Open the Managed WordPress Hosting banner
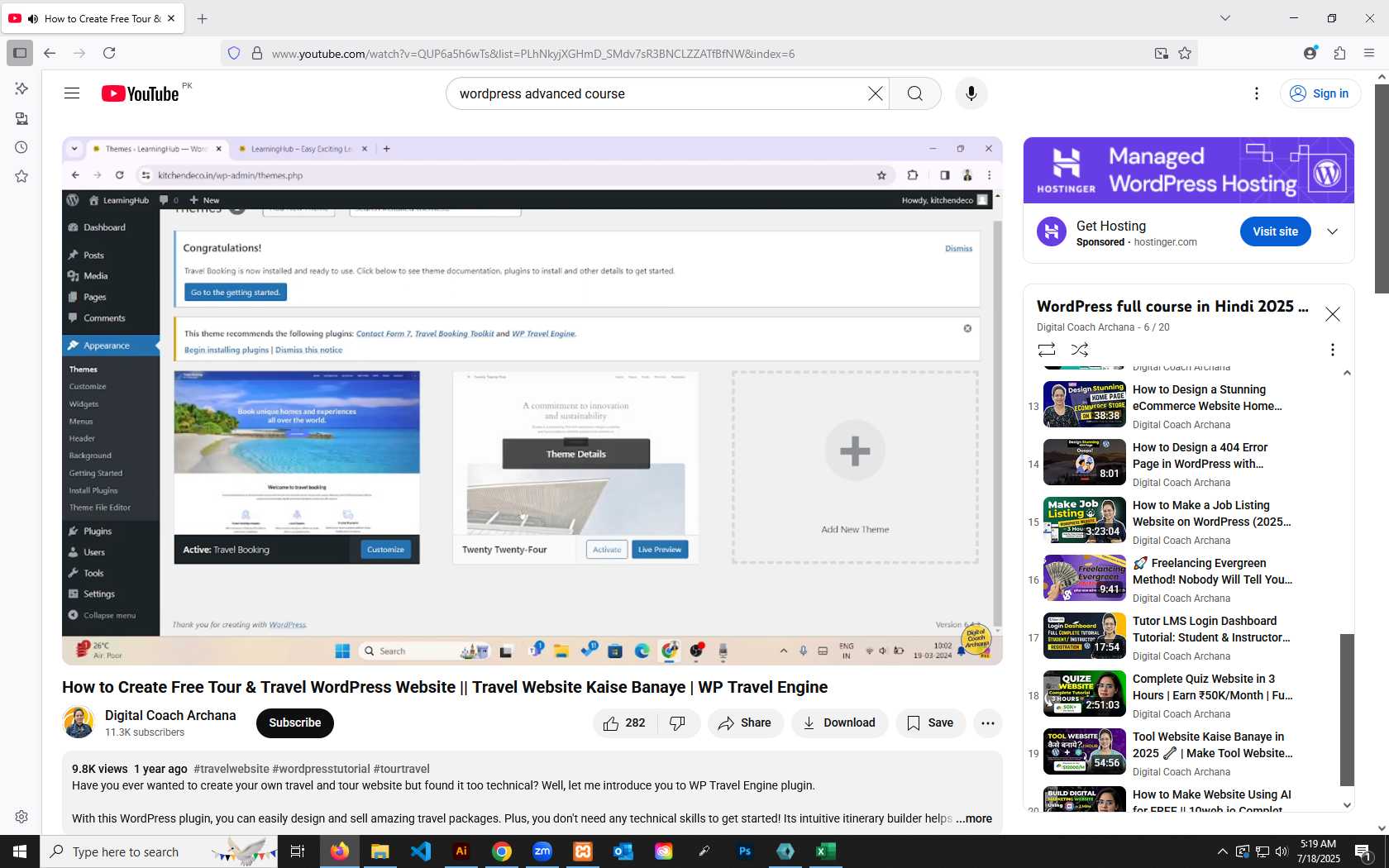This screenshot has width=1389, height=868. point(1189,170)
